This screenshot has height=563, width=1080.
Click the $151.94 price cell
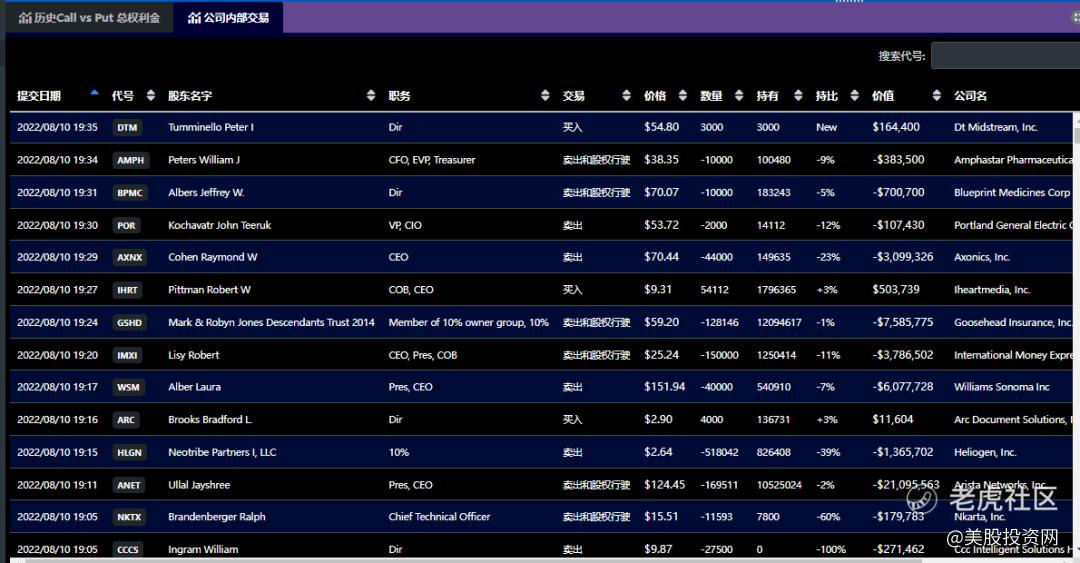[665, 387]
